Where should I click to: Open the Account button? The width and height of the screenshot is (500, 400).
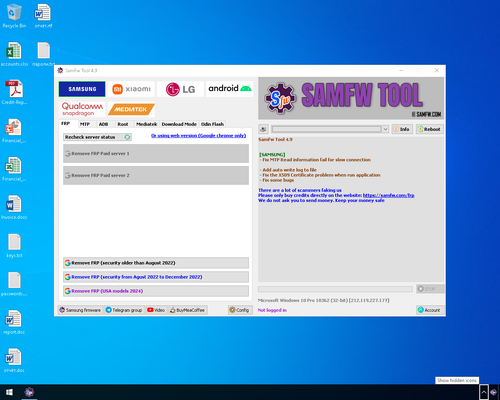(430, 310)
